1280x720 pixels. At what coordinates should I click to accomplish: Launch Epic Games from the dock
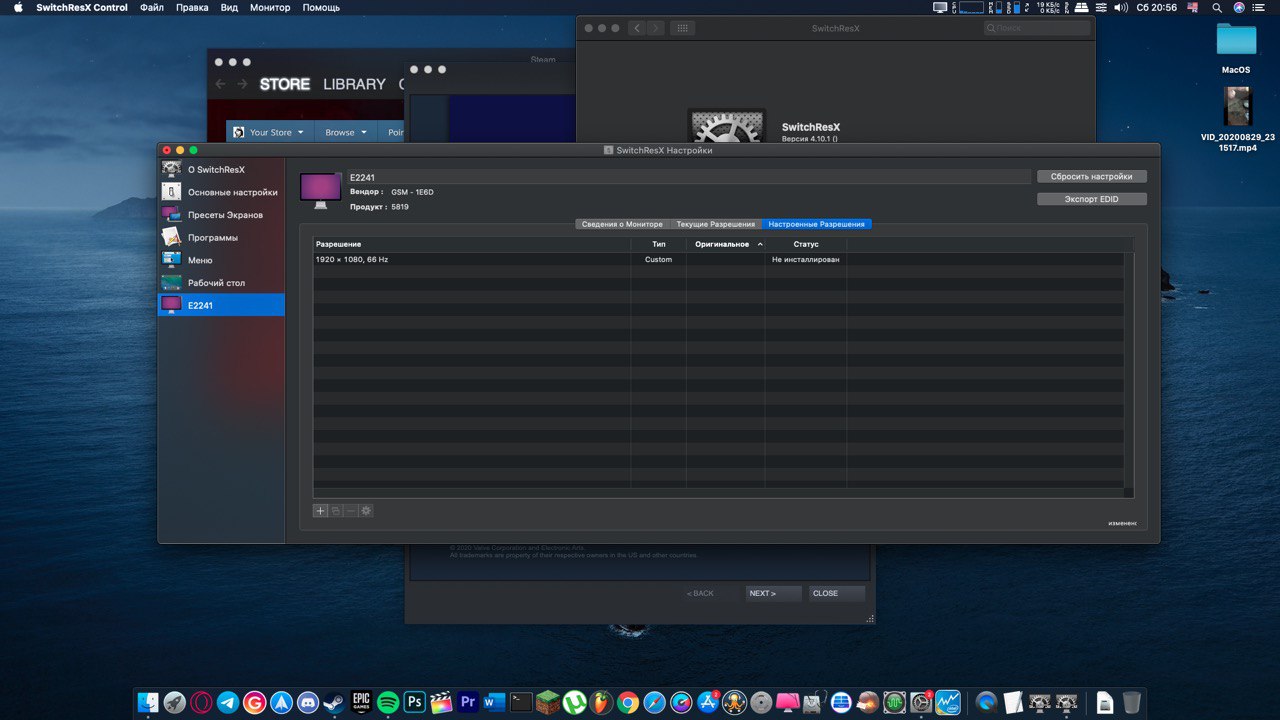361,702
